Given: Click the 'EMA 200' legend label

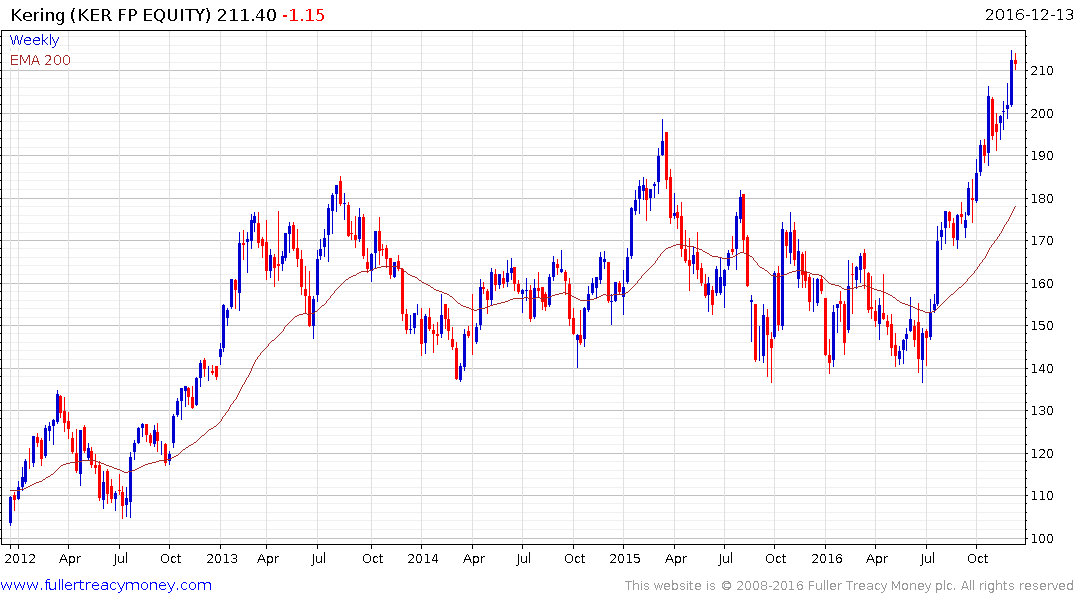Looking at the screenshot, I should [40, 60].
